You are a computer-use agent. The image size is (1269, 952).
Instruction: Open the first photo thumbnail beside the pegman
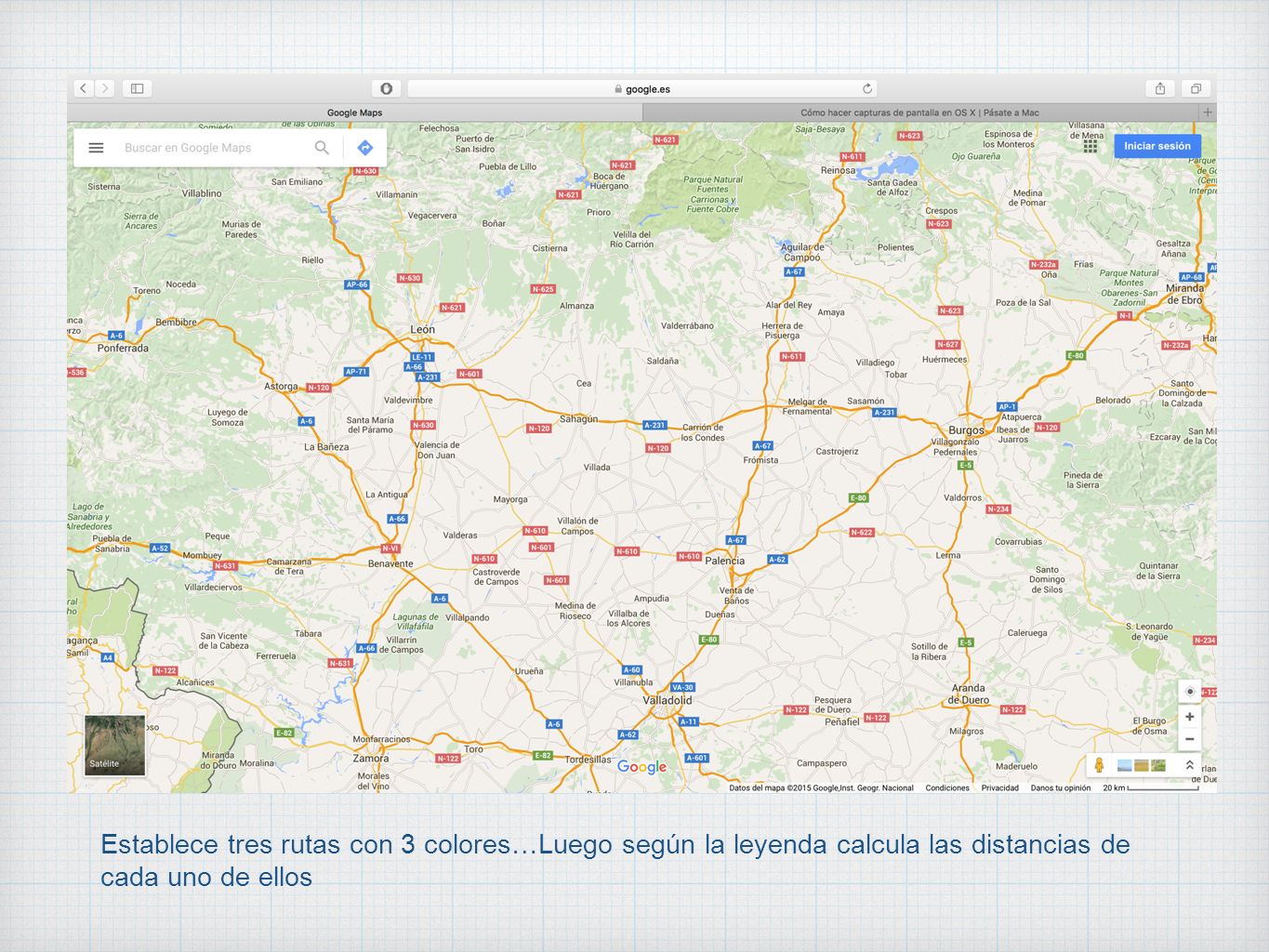[x=1124, y=765]
